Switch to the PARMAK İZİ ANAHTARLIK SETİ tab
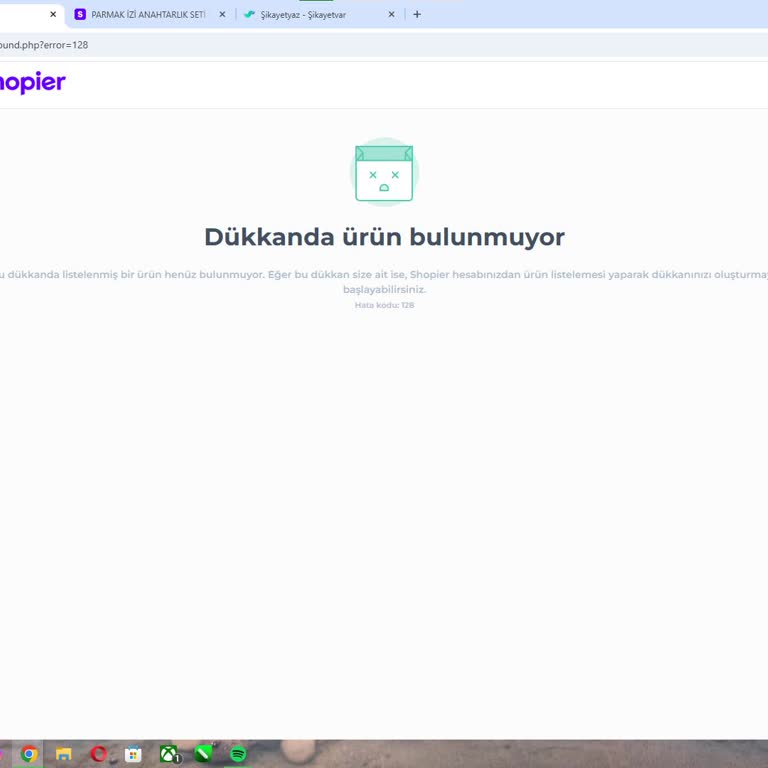 149,15
